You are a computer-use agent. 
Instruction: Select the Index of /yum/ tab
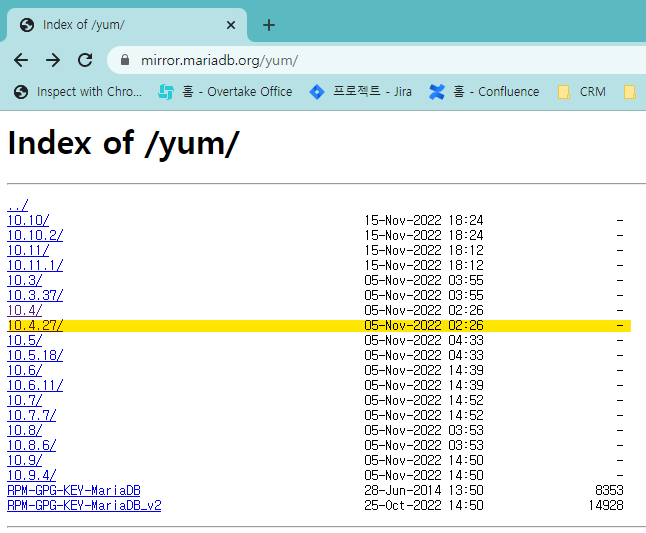[x=127, y=25]
